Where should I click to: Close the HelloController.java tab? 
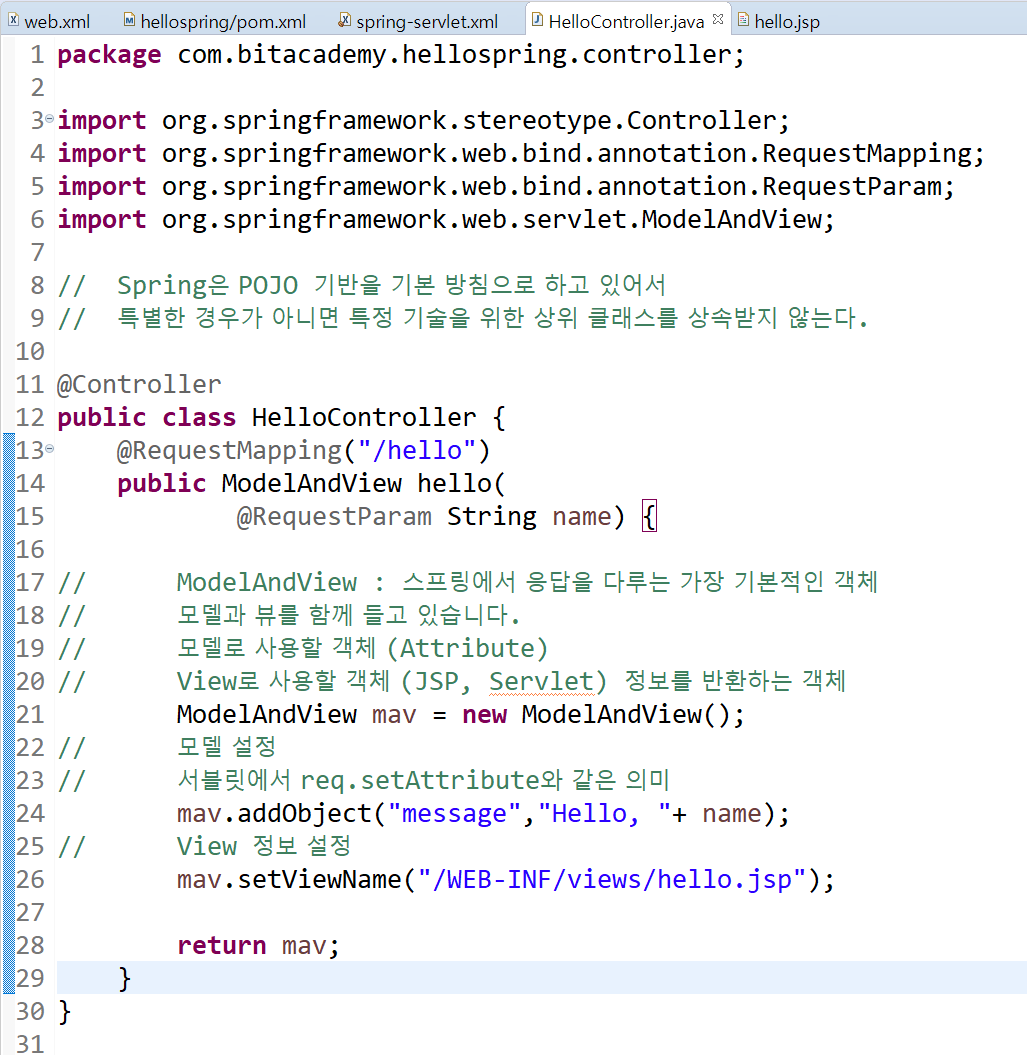[x=717, y=19]
